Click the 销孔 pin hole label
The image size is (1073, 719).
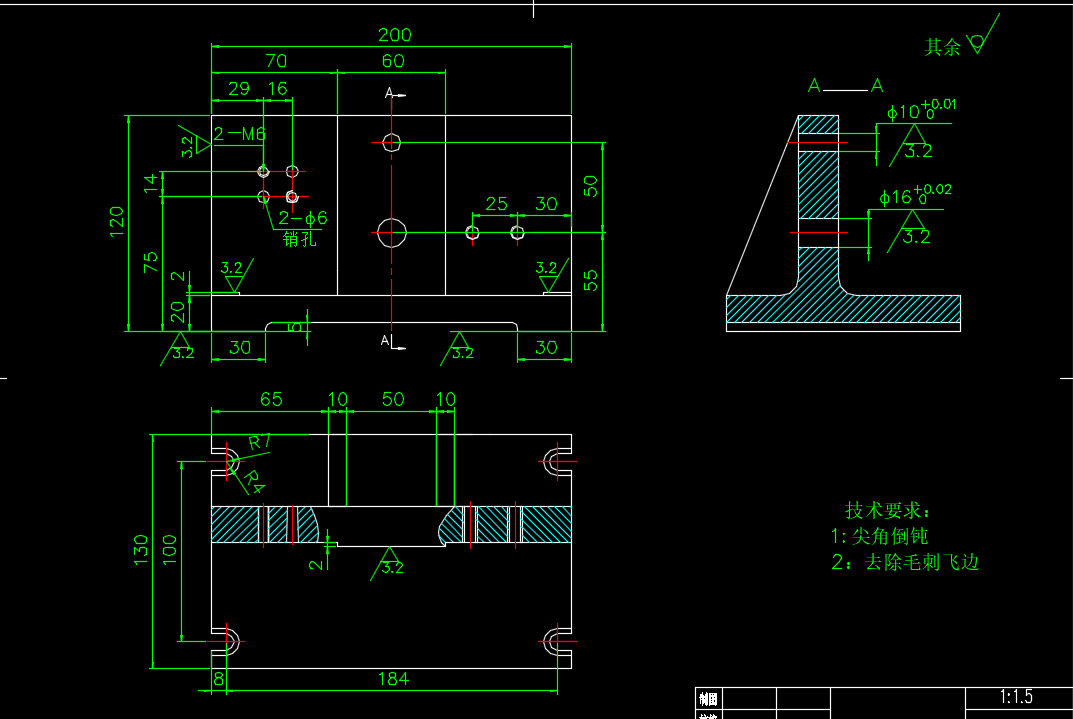pyautogui.click(x=299, y=239)
